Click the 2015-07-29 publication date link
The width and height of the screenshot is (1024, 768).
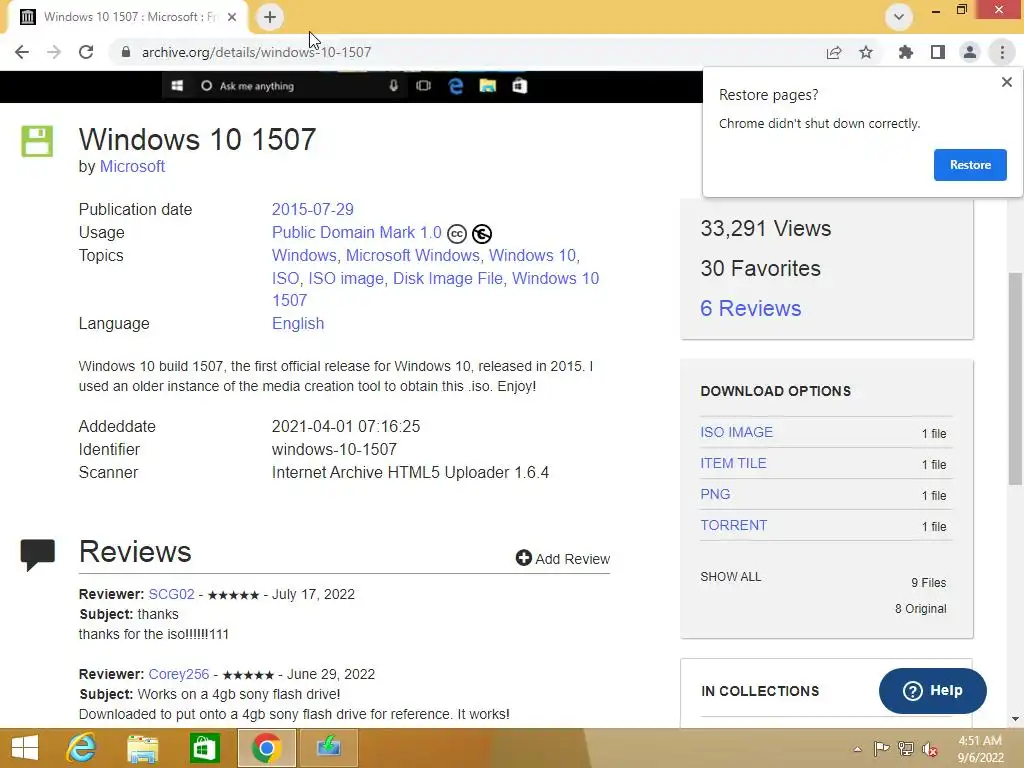(312, 210)
